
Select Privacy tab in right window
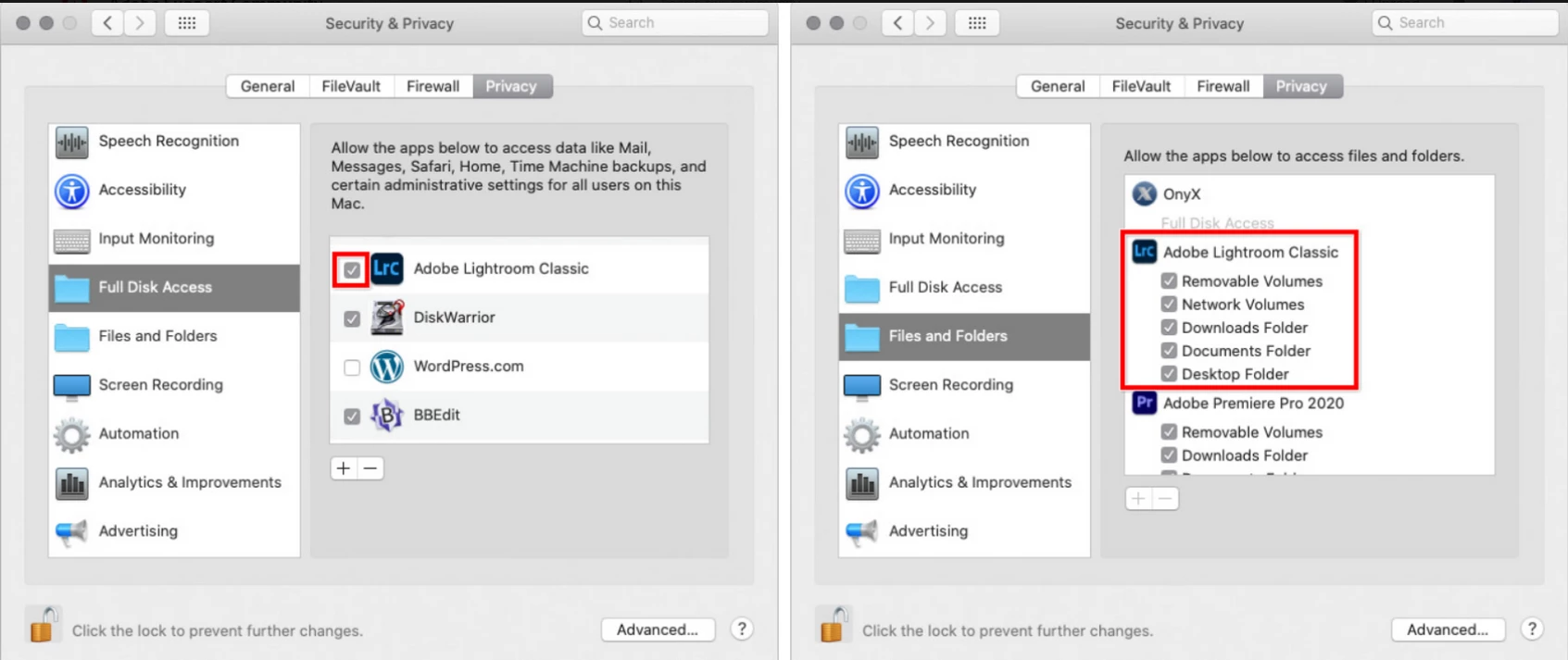point(1301,86)
